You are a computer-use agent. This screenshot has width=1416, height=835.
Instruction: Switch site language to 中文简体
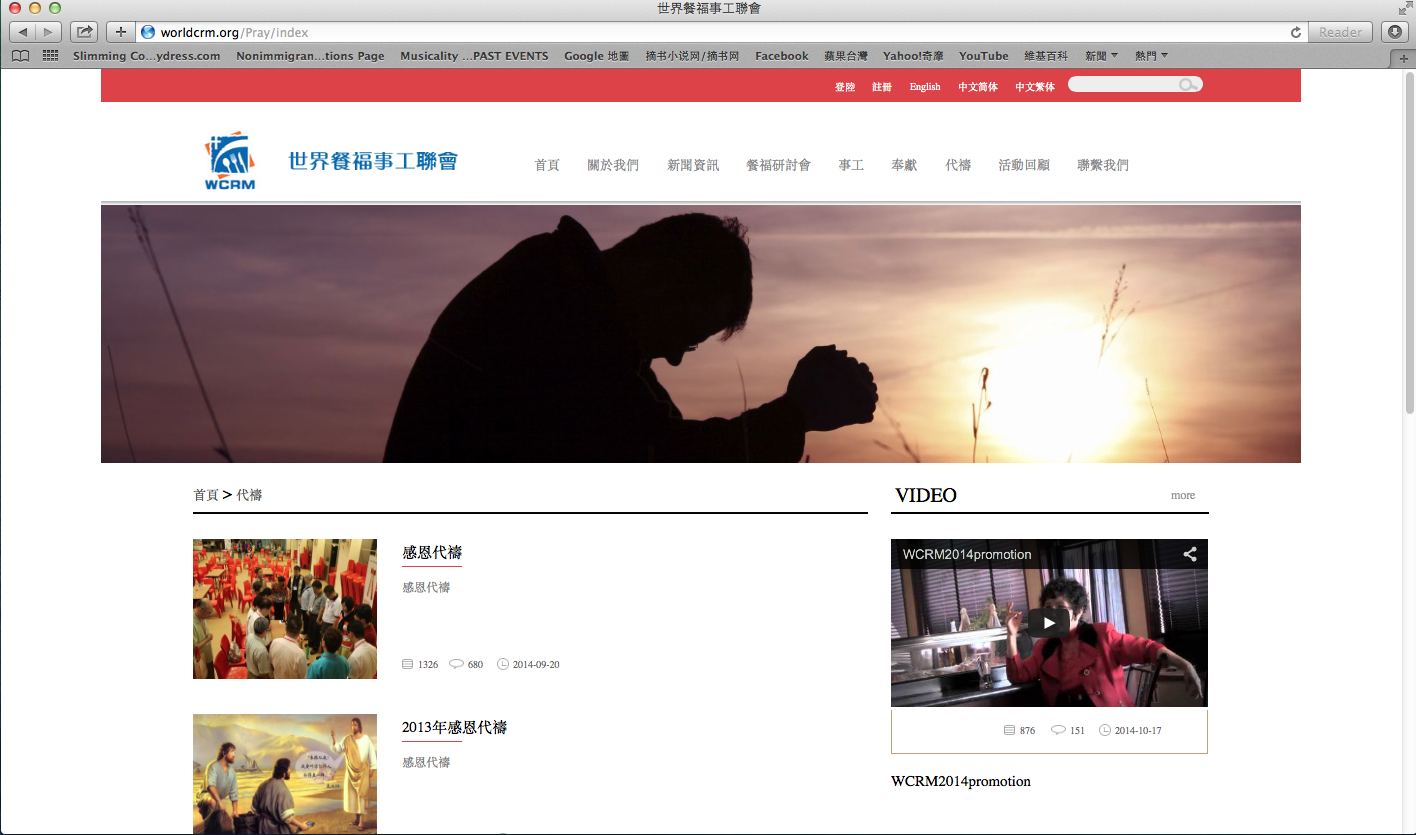coord(978,87)
